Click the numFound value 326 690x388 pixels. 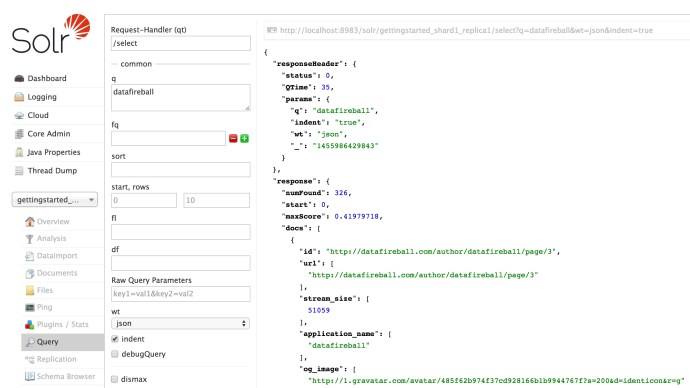341,193
